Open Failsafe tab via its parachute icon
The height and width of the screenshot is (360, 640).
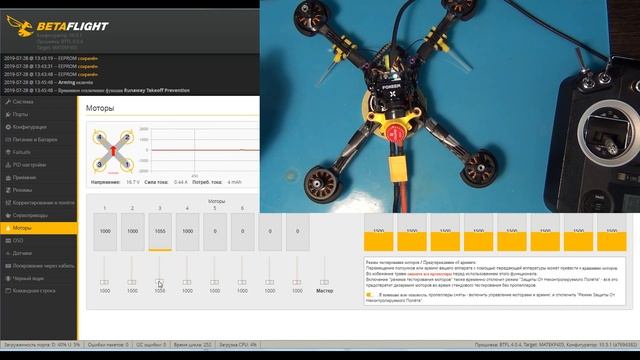tap(8, 152)
